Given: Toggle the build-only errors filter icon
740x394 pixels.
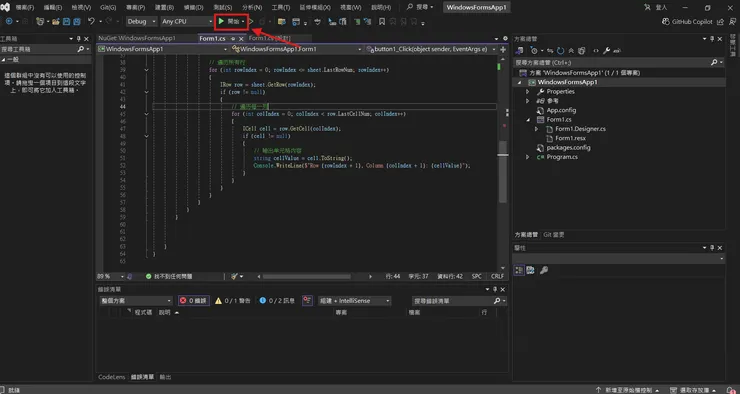Looking at the screenshot, I should click(308, 301).
